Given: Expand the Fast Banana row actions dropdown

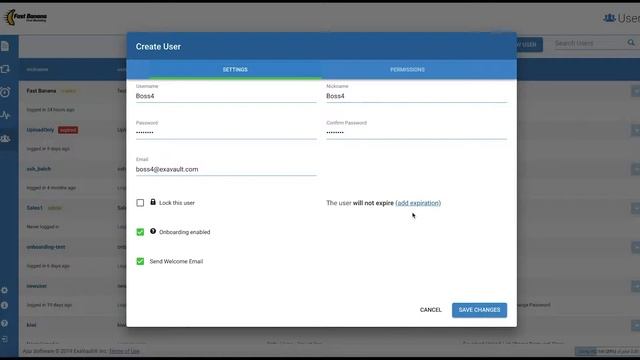Looking at the screenshot, I should pyautogui.click(x=636, y=91).
